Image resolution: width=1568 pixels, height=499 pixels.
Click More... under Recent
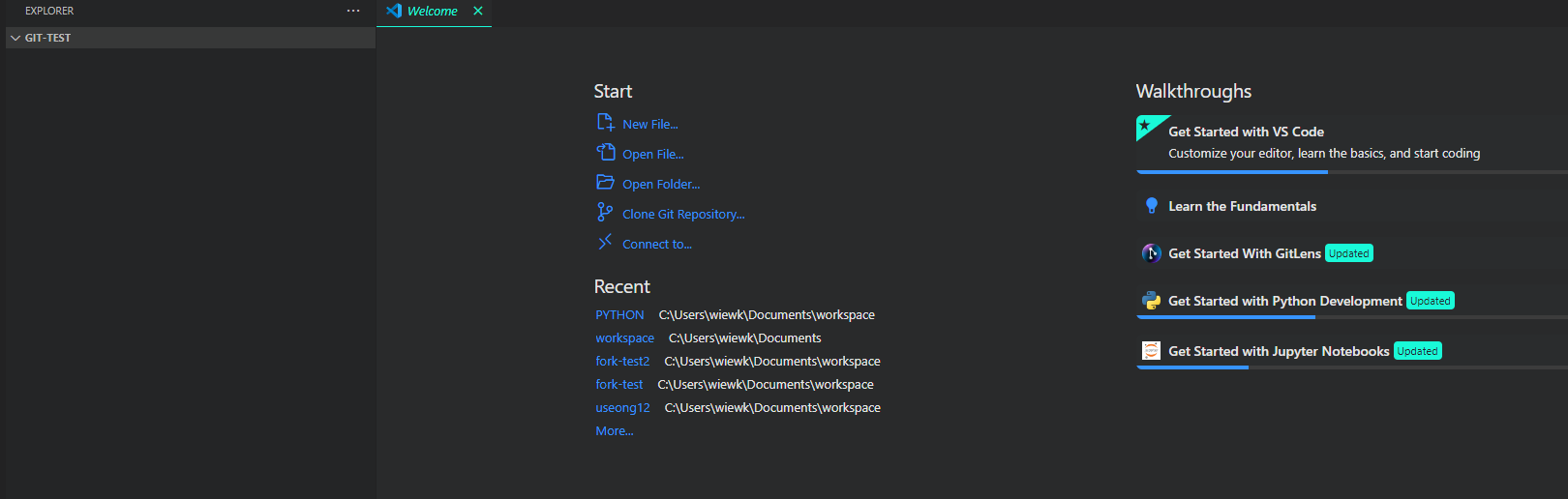click(x=615, y=430)
